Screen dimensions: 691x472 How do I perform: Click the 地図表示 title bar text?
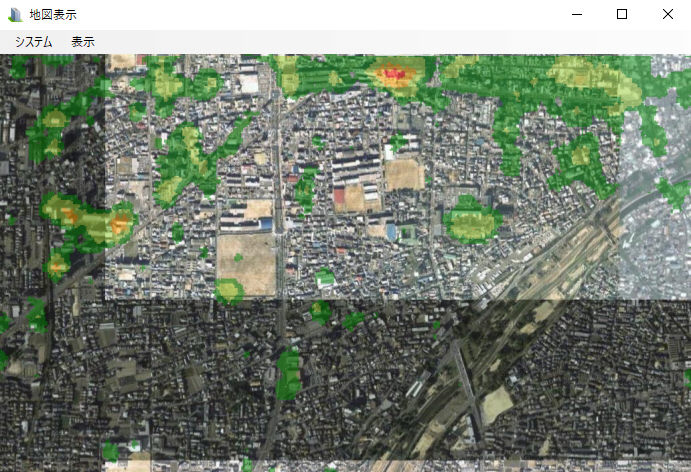click(x=53, y=15)
